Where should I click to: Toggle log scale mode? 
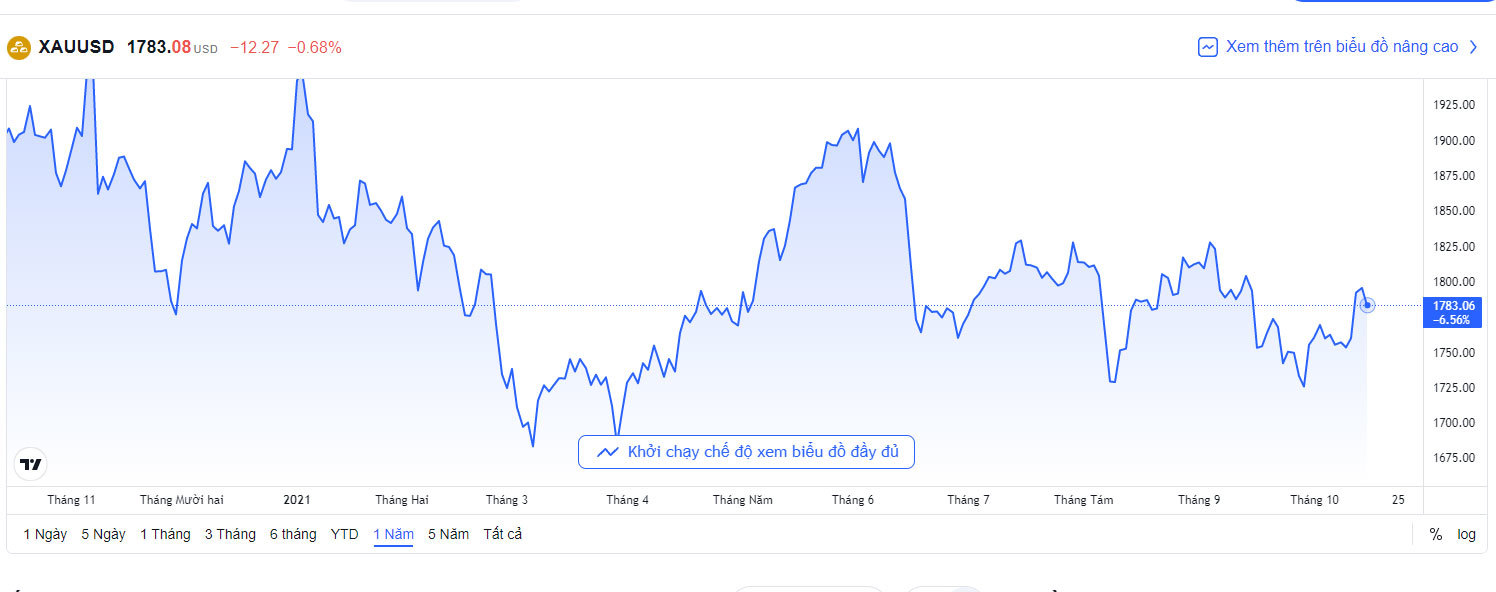click(1466, 534)
